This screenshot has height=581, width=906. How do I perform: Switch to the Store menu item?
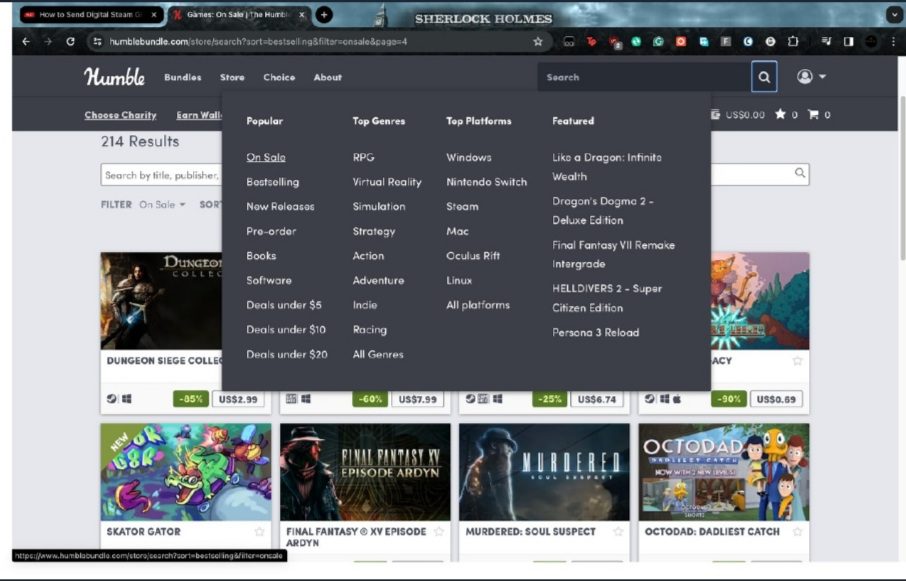(x=231, y=77)
